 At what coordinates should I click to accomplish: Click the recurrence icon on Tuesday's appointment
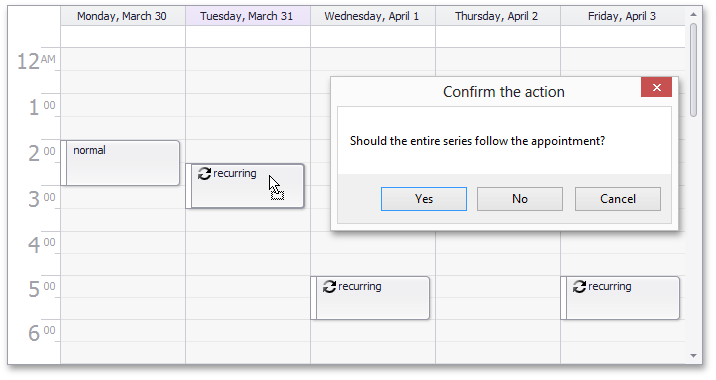point(204,174)
